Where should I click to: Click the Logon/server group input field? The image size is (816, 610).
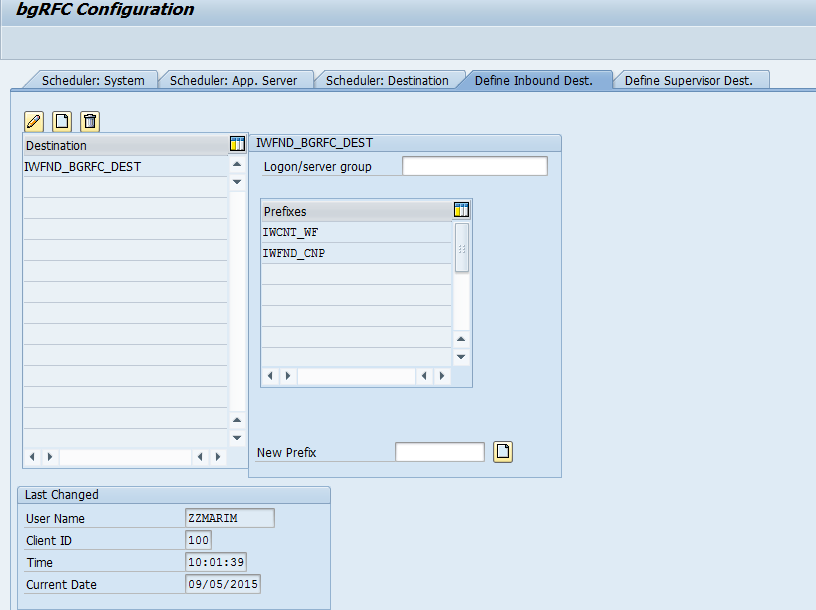pyautogui.click(x=474, y=166)
